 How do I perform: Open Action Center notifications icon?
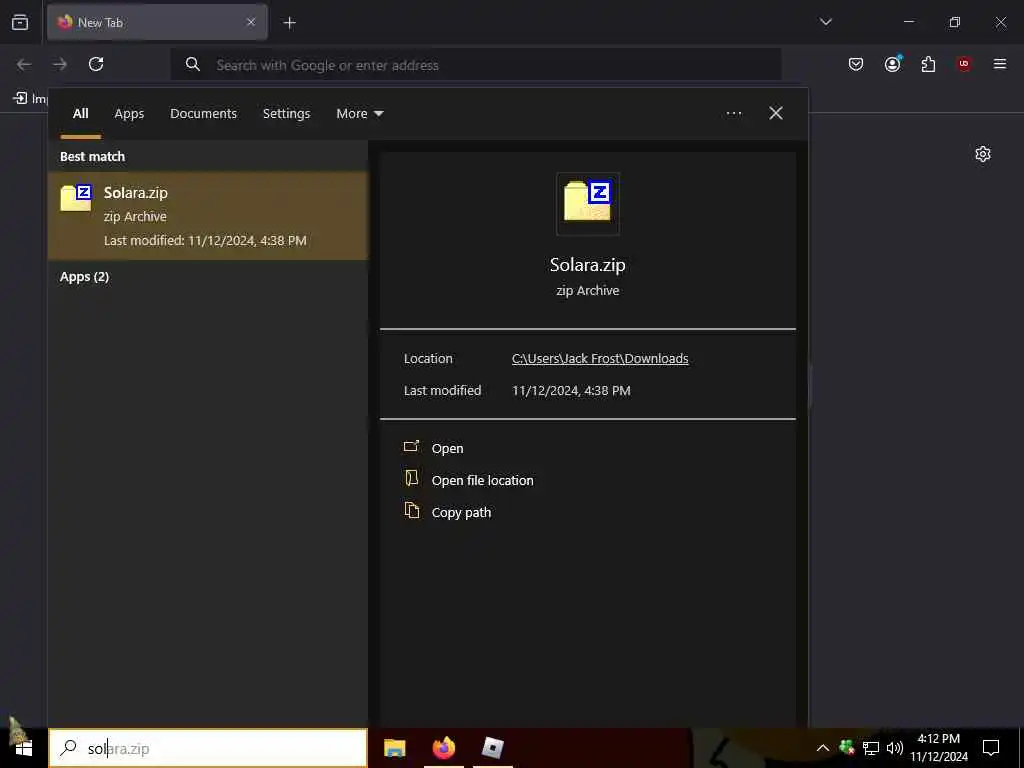[991, 748]
